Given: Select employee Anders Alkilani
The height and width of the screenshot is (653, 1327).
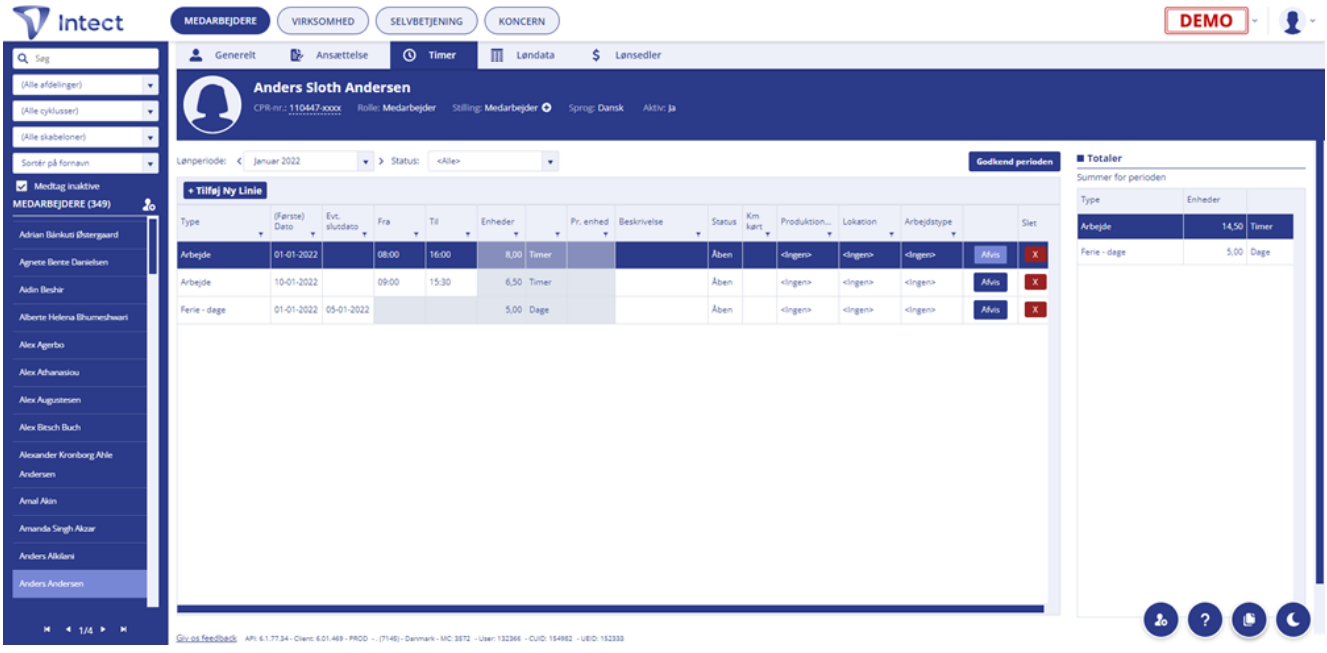Looking at the screenshot, I should [x=79, y=556].
